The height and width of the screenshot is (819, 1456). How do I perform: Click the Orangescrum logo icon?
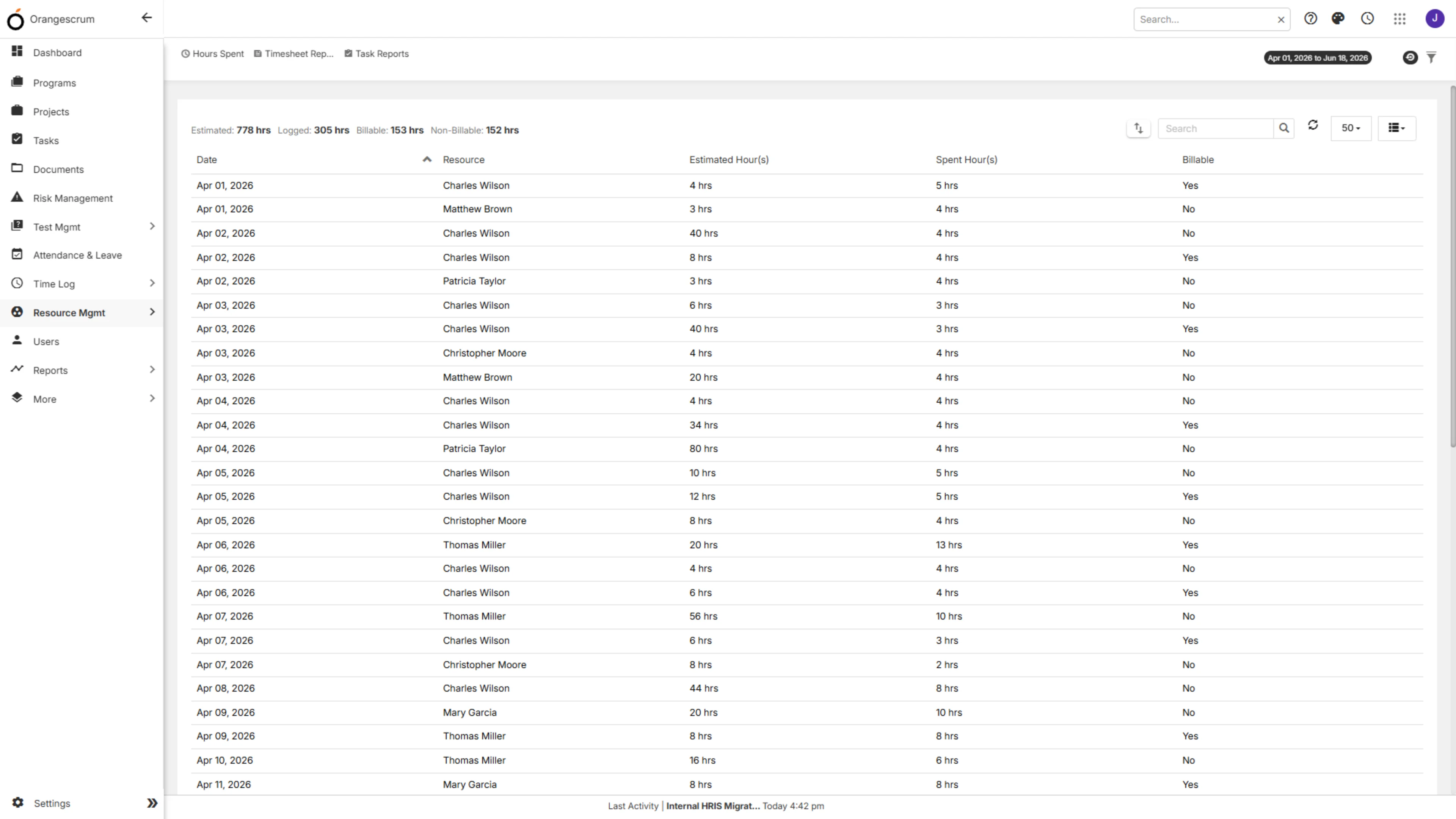[x=15, y=19]
